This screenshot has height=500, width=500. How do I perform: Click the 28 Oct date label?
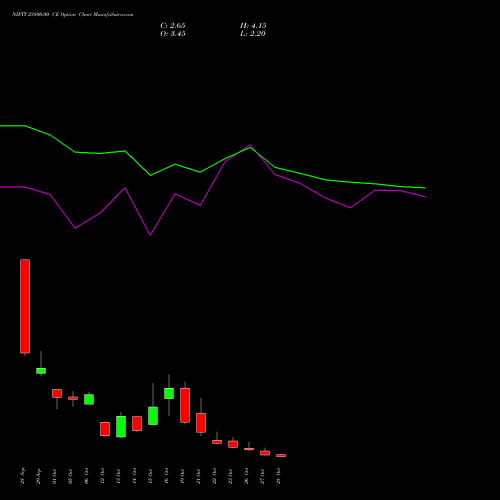(278, 476)
